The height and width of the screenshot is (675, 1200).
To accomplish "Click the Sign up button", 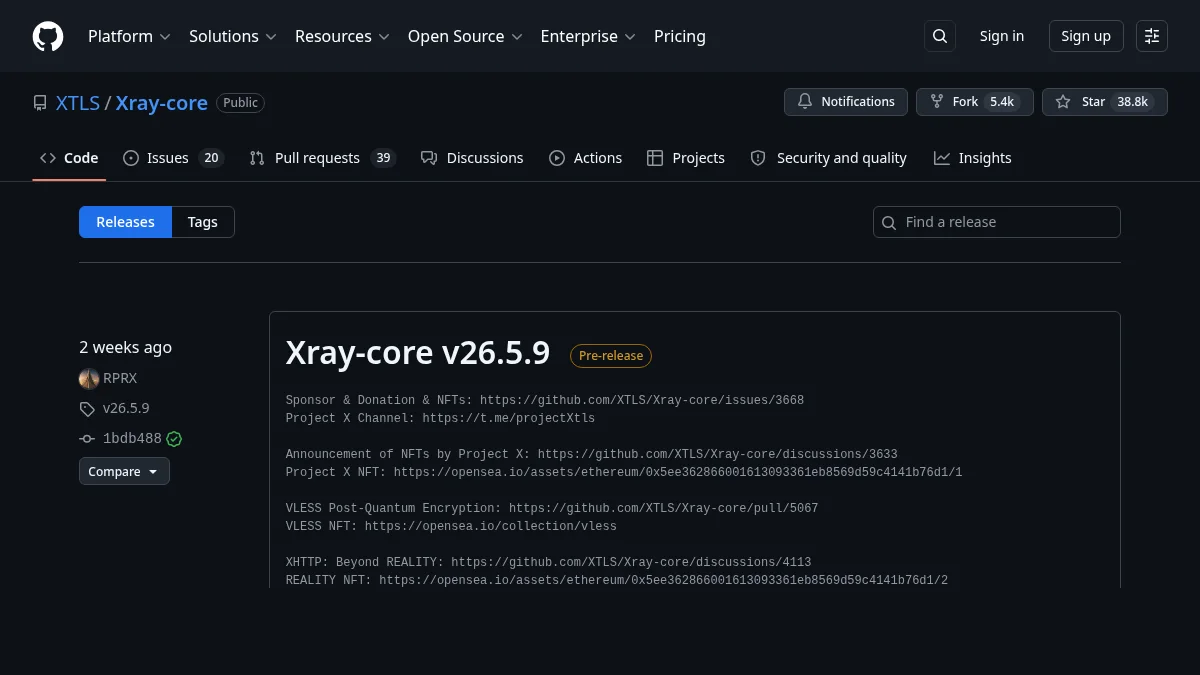I will click(x=1086, y=36).
